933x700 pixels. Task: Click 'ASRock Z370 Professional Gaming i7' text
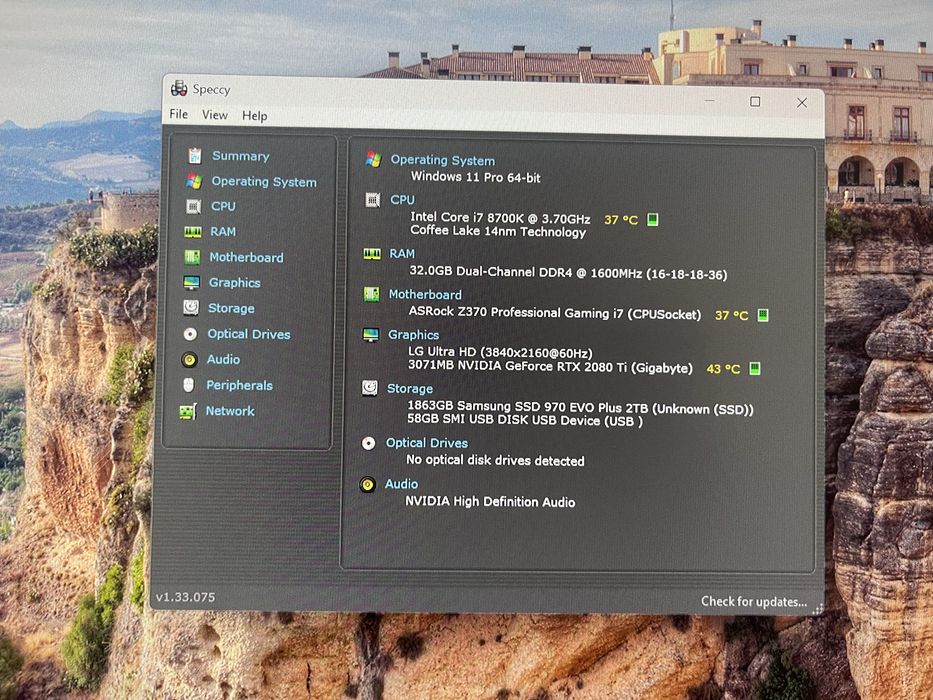[x=515, y=312]
